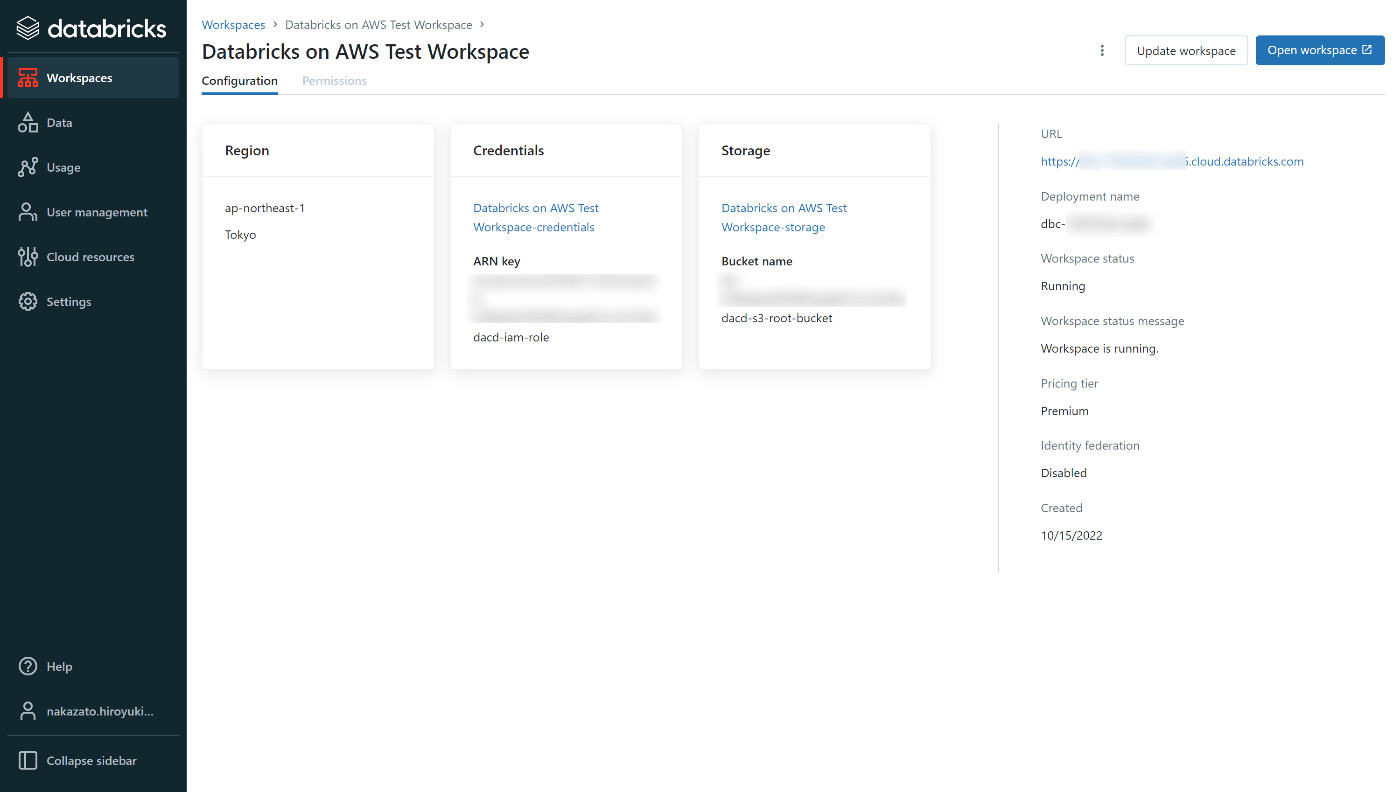Click the databricks wordmark text
The height and width of the screenshot is (792, 1400).
(107, 28)
